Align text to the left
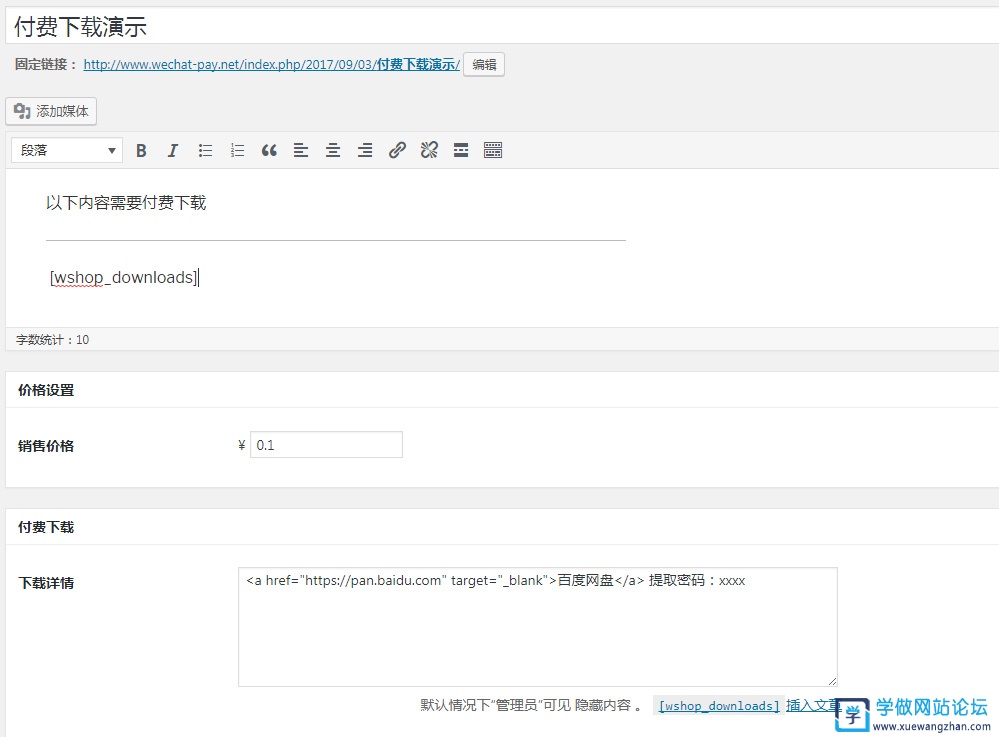The width and height of the screenshot is (999, 737). 301,150
